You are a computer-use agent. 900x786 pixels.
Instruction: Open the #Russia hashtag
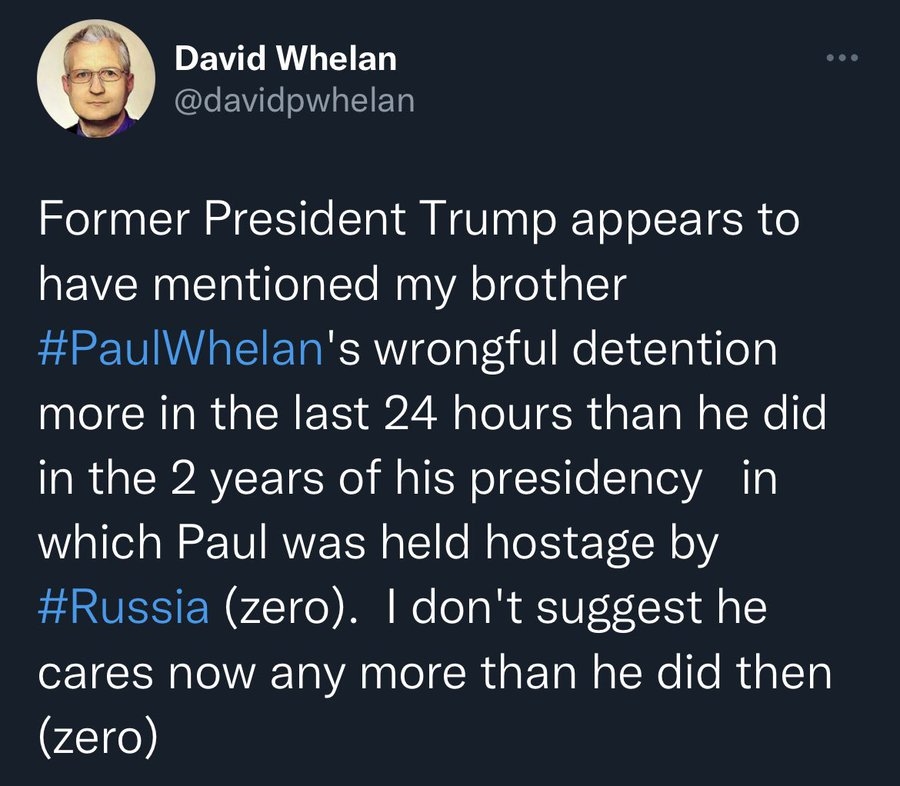click(123, 608)
